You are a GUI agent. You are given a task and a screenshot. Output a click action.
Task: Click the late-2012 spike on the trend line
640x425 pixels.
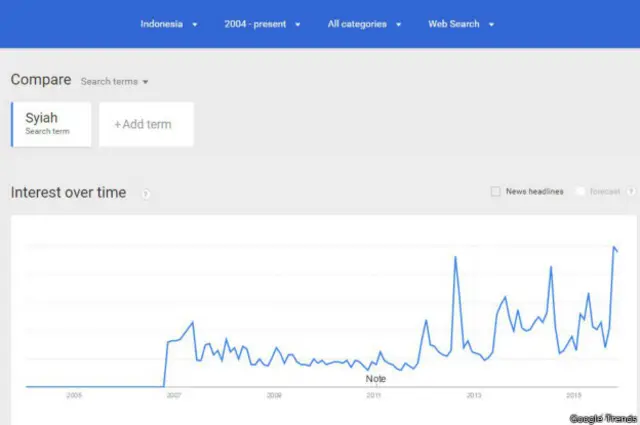pyautogui.click(x=455, y=258)
